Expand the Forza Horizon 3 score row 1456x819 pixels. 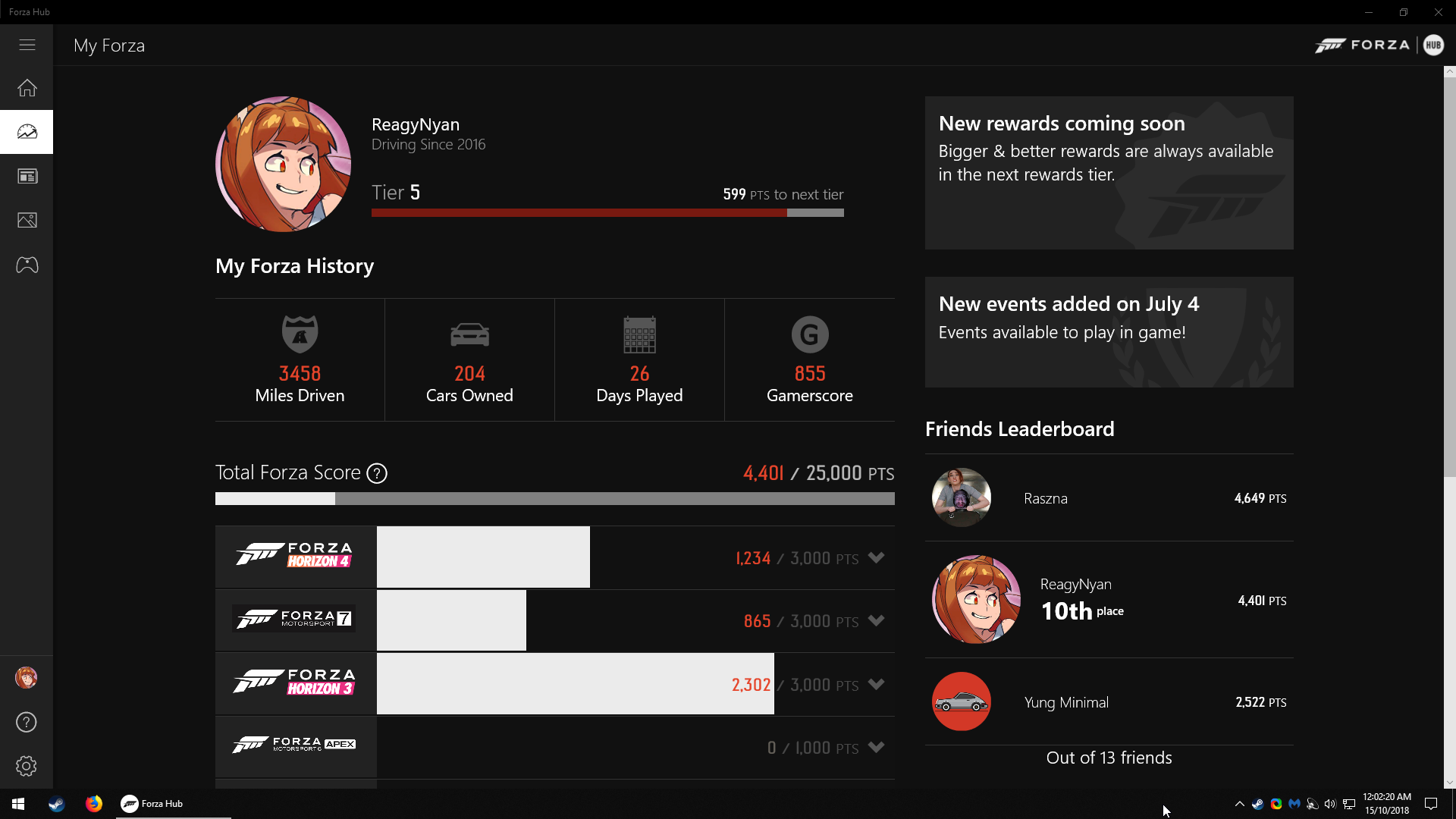[876, 684]
